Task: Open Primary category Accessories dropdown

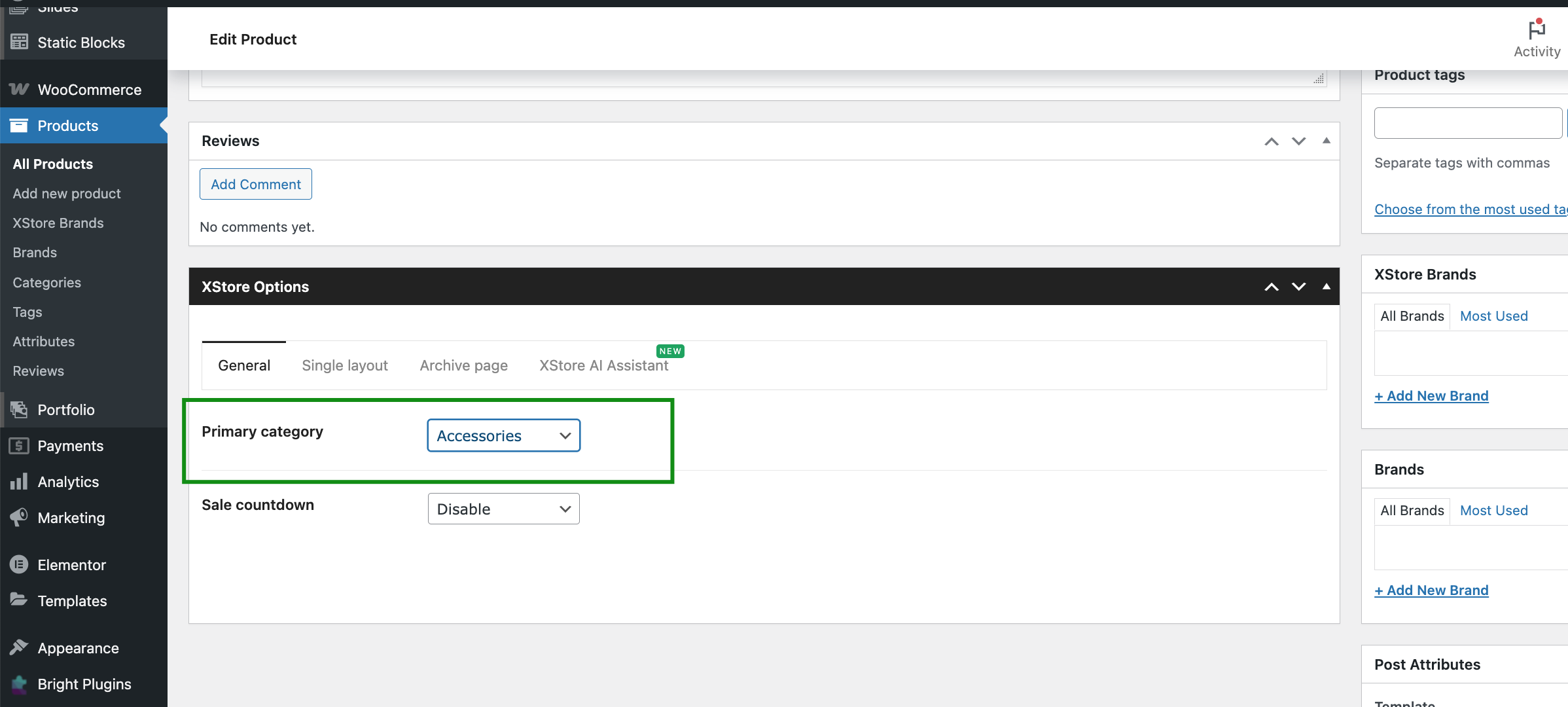Action: [503, 435]
